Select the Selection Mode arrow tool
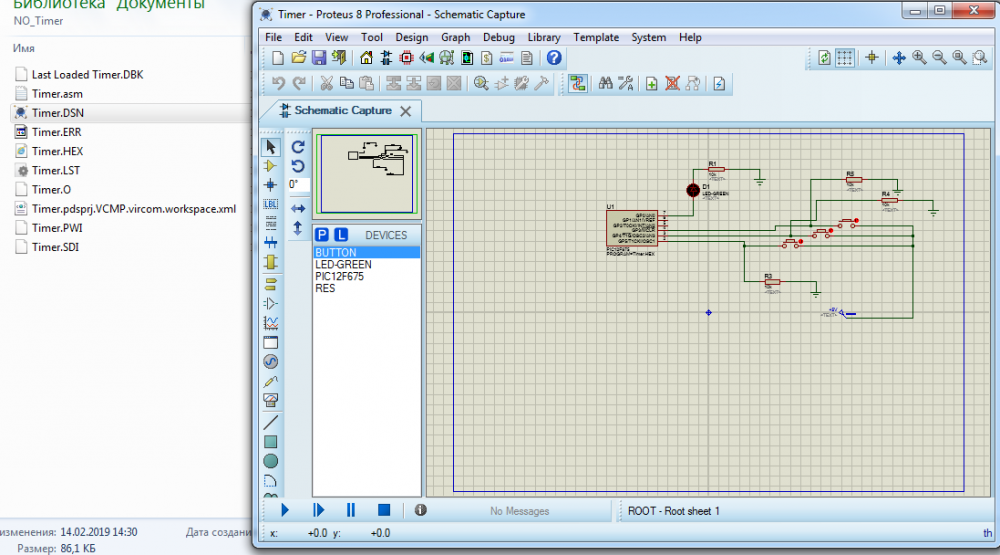Image resolution: width=1000 pixels, height=555 pixels. [270, 147]
